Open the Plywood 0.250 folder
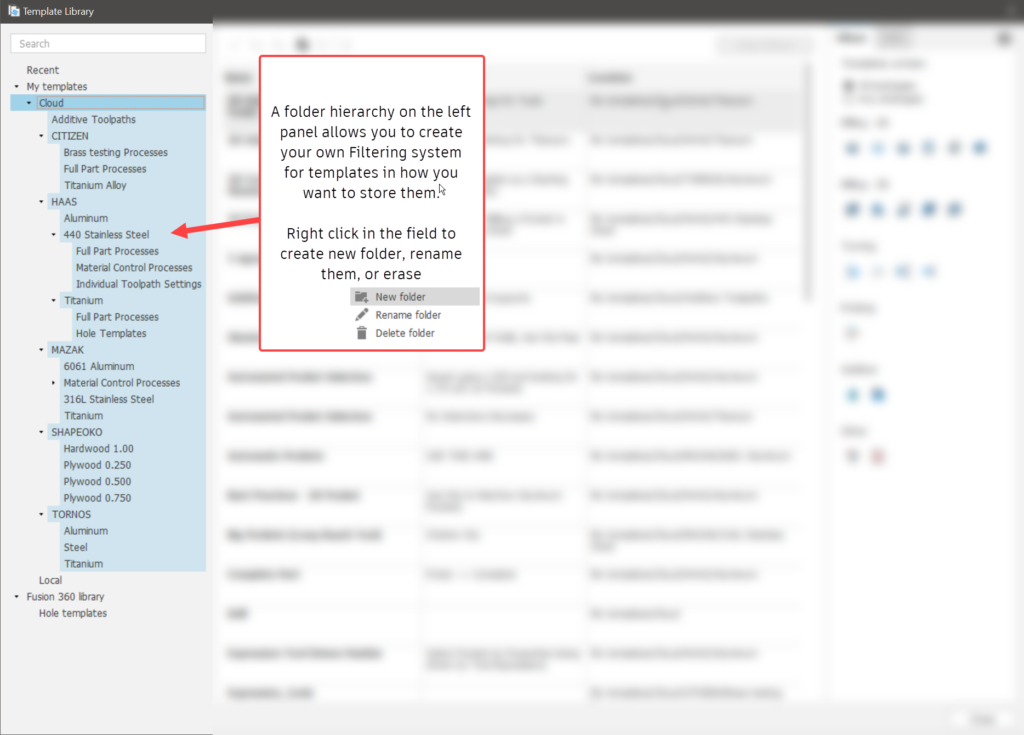The width and height of the screenshot is (1024, 735). click(97, 465)
